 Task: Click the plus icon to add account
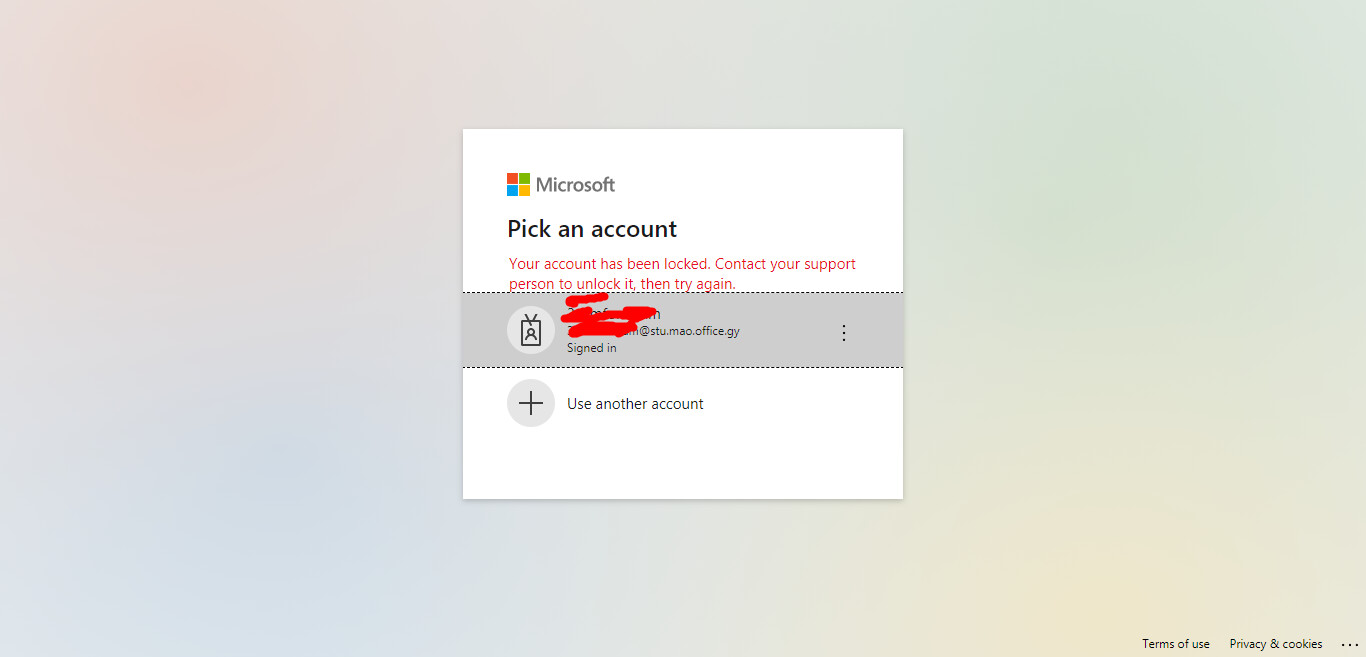tap(531, 403)
